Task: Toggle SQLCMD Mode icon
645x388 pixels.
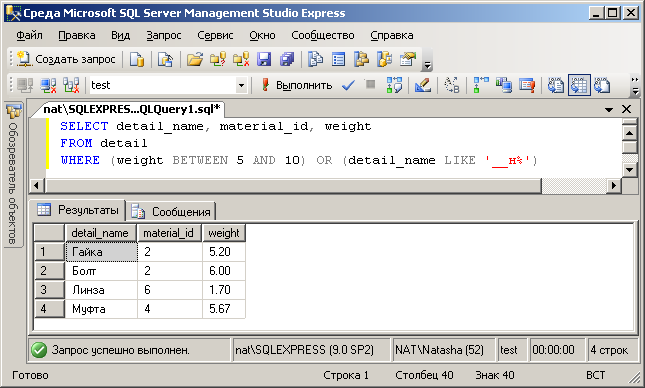Action: coord(527,85)
